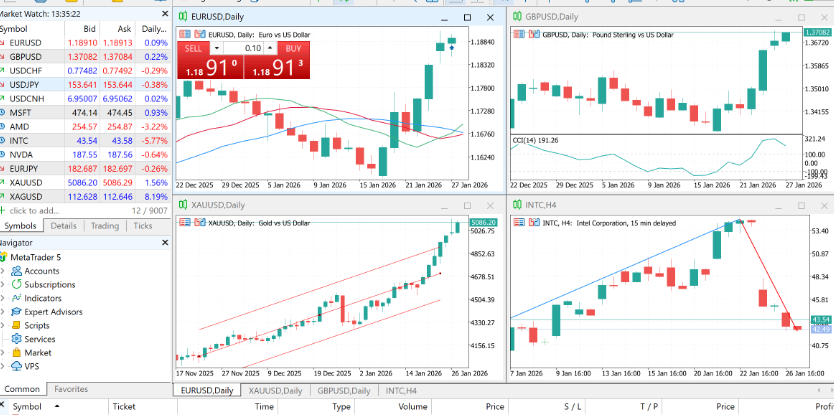834x415 pixels.
Task: Click the Scripts folder icon in Navigator
Action: point(16,325)
